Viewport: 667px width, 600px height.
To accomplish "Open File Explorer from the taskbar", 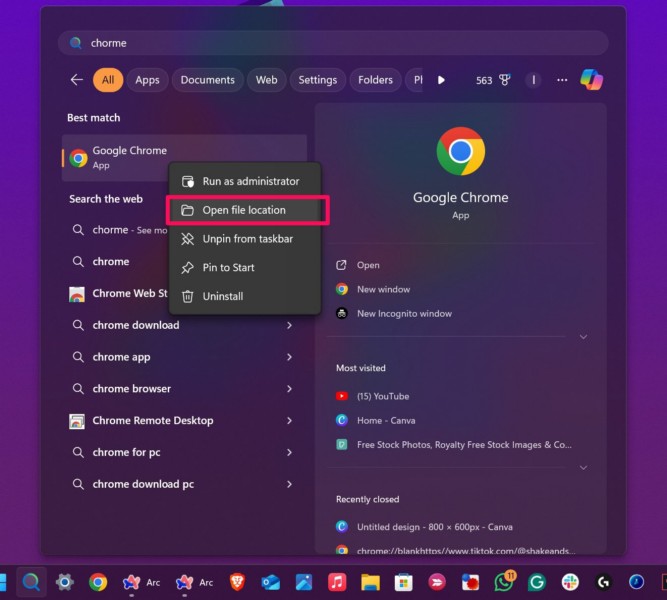I will (371, 582).
